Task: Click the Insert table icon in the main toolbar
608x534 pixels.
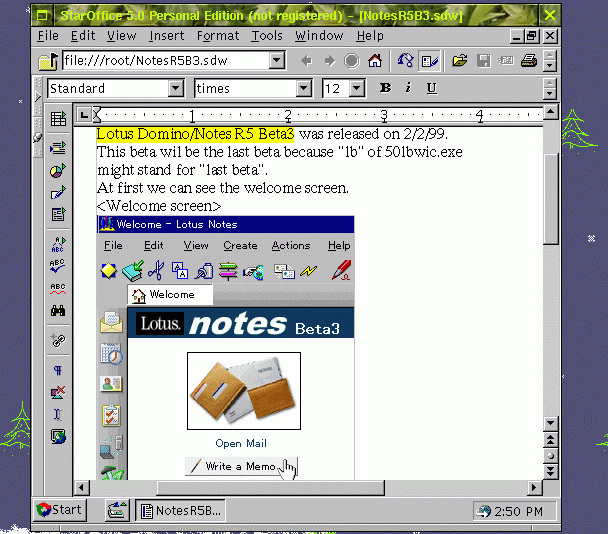Action: [x=58, y=119]
